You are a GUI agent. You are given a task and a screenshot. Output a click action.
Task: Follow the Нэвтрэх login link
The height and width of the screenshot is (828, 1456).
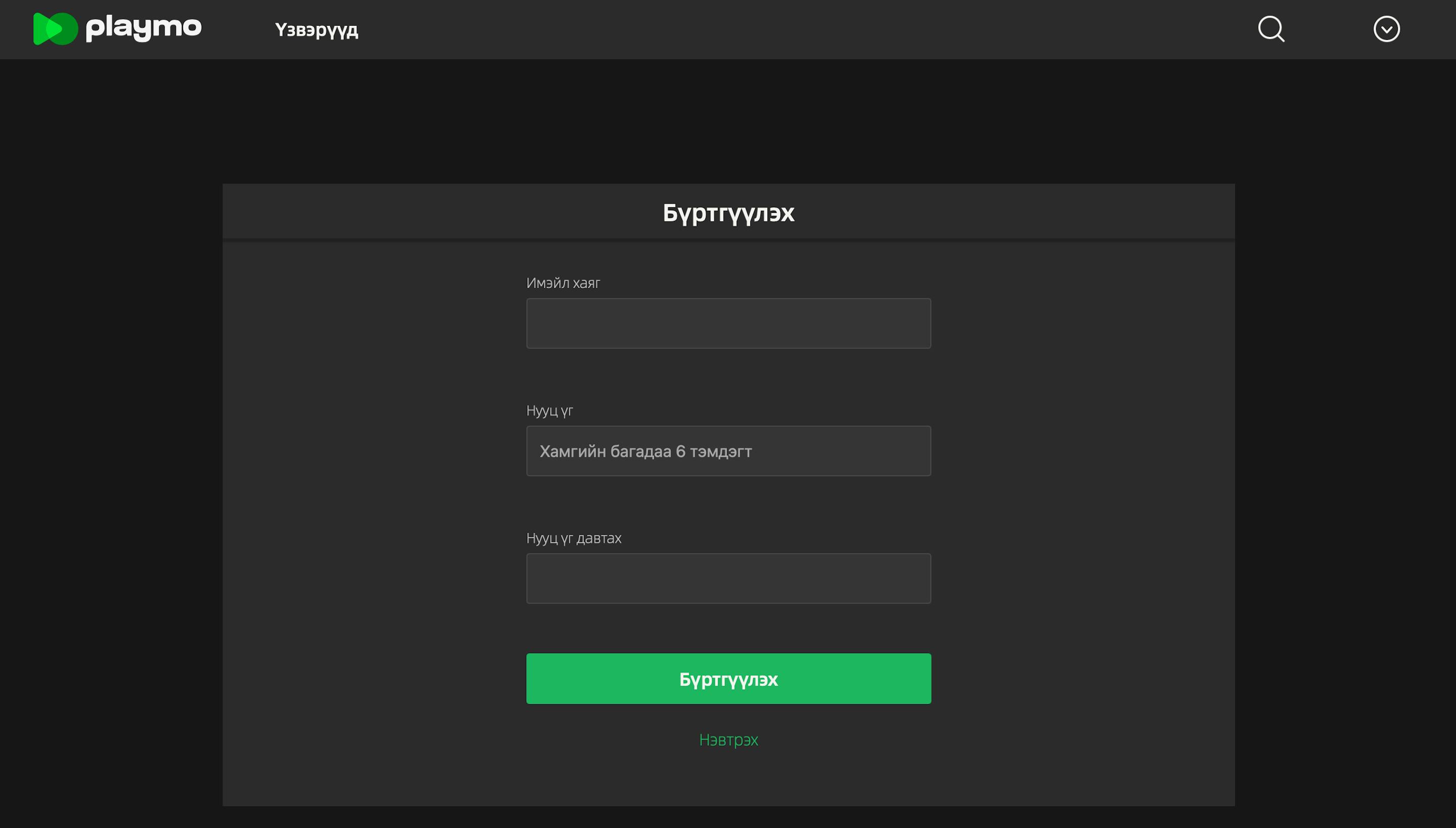728,740
